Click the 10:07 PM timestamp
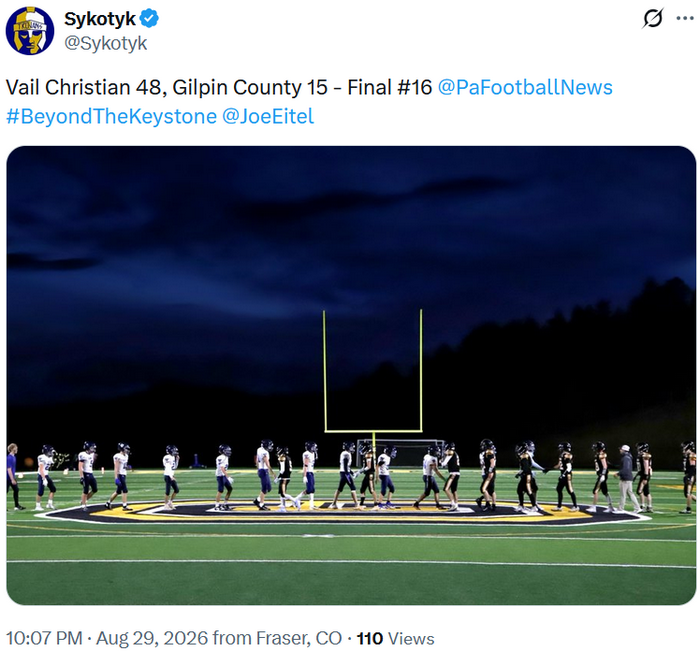This screenshot has height=652, width=700. tap(44, 638)
